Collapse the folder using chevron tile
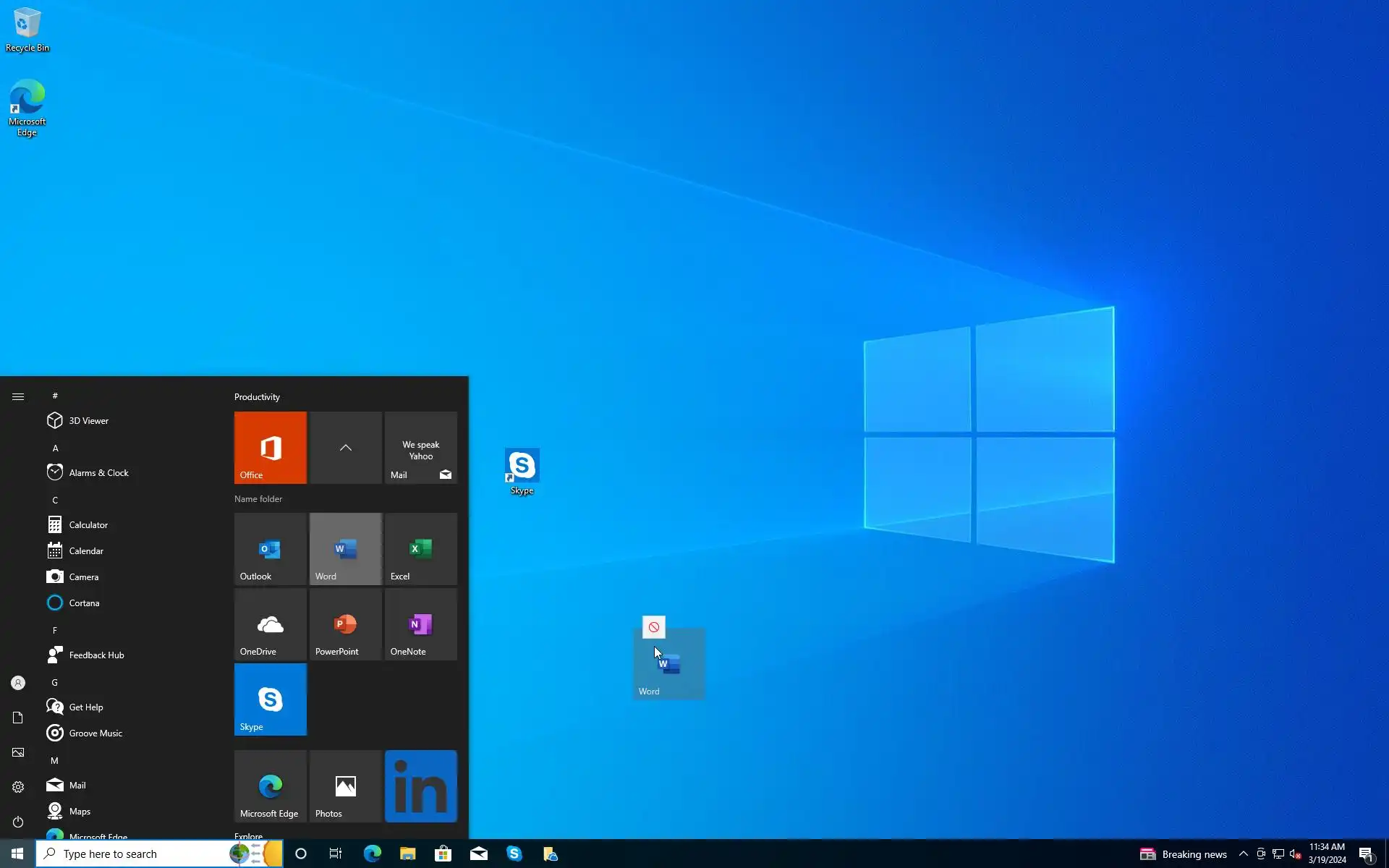Viewport: 1389px width, 868px height. (345, 447)
